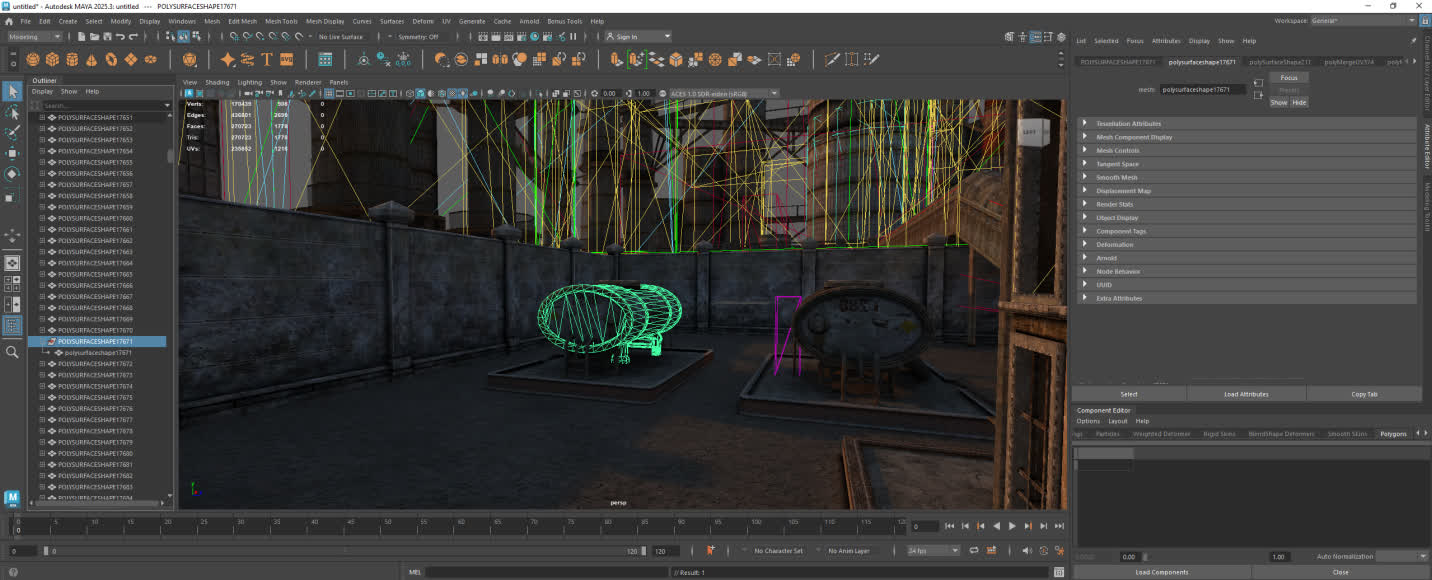Viewport: 1432px width, 580px height.
Task: Open the Modeling menu set dropdown
Action: [x=35, y=37]
